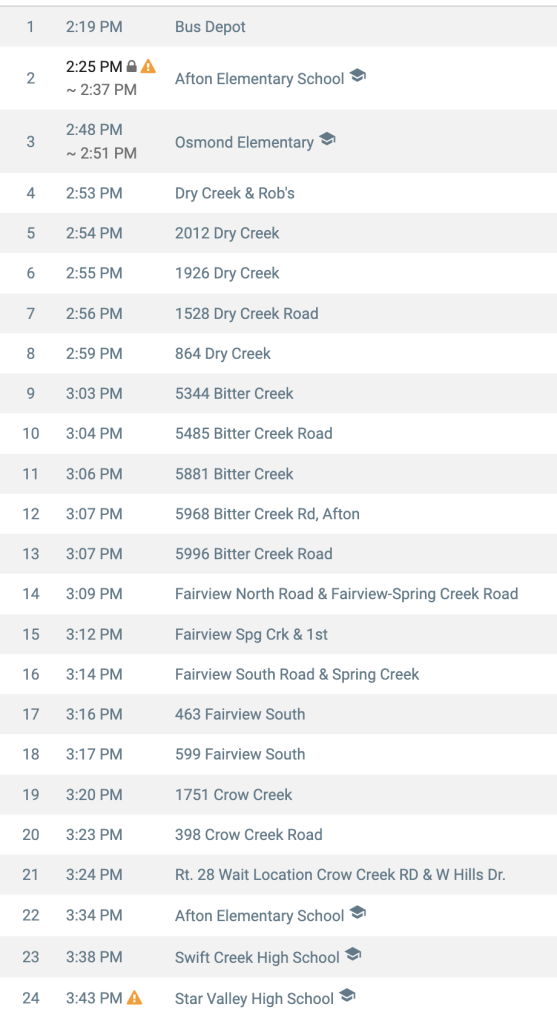Click graduation cap beside Star Valley High School
Viewport: 557px width, 1024px height.
347,995
